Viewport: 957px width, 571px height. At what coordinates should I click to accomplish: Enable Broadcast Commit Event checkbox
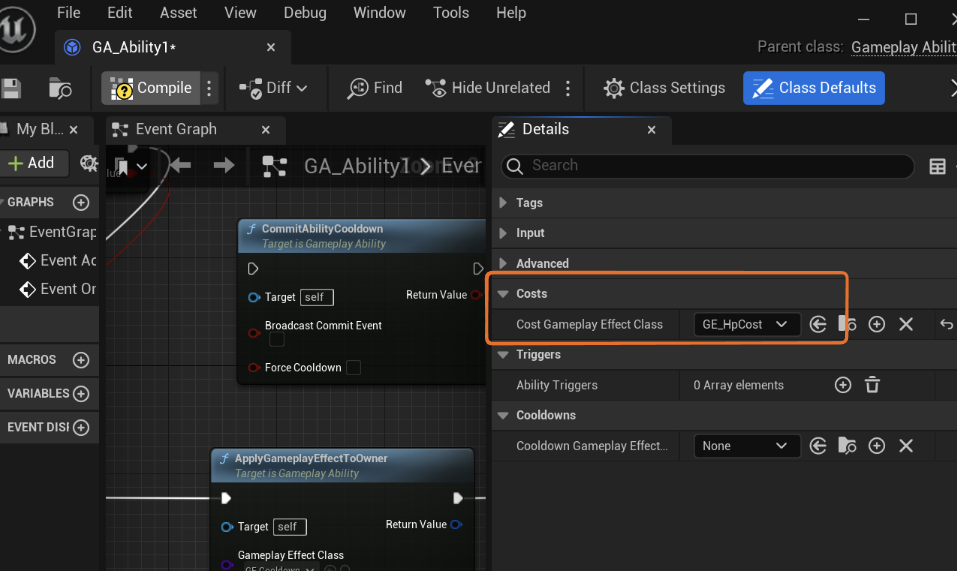277,340
